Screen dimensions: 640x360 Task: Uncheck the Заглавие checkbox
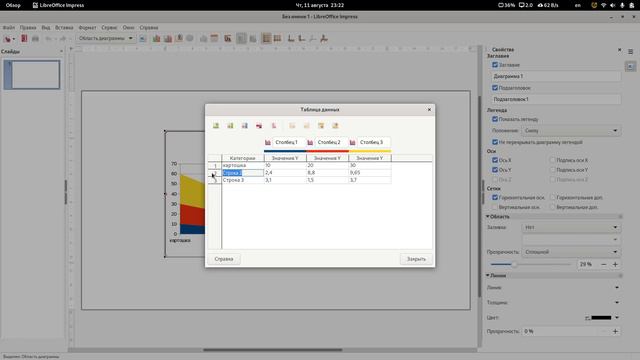click(x=495, y=64)
